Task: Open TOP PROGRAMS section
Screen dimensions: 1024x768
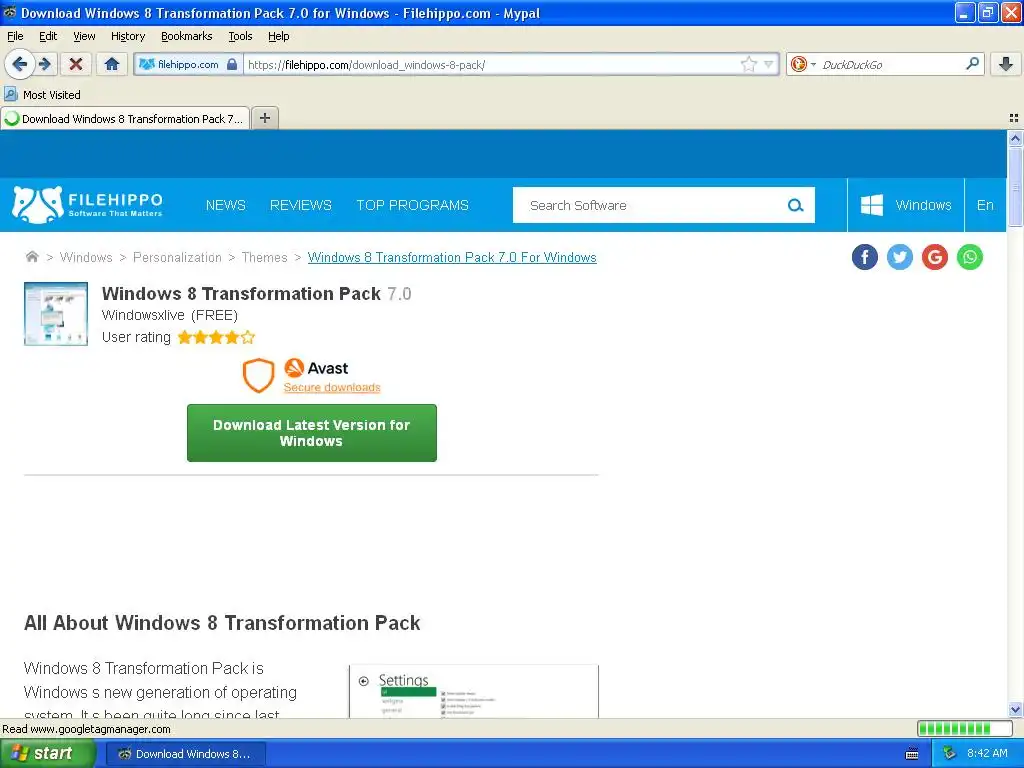Action: [412, 205]
